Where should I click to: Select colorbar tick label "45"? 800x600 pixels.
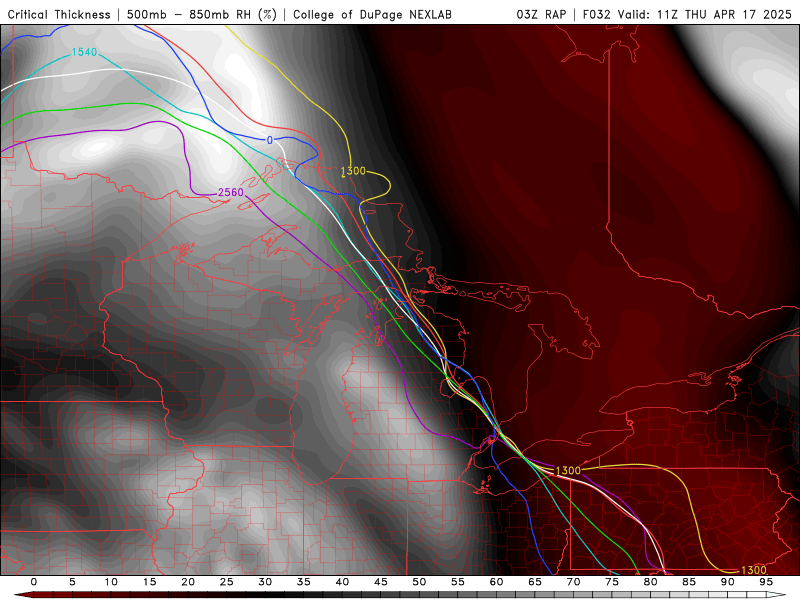(381, 582)
